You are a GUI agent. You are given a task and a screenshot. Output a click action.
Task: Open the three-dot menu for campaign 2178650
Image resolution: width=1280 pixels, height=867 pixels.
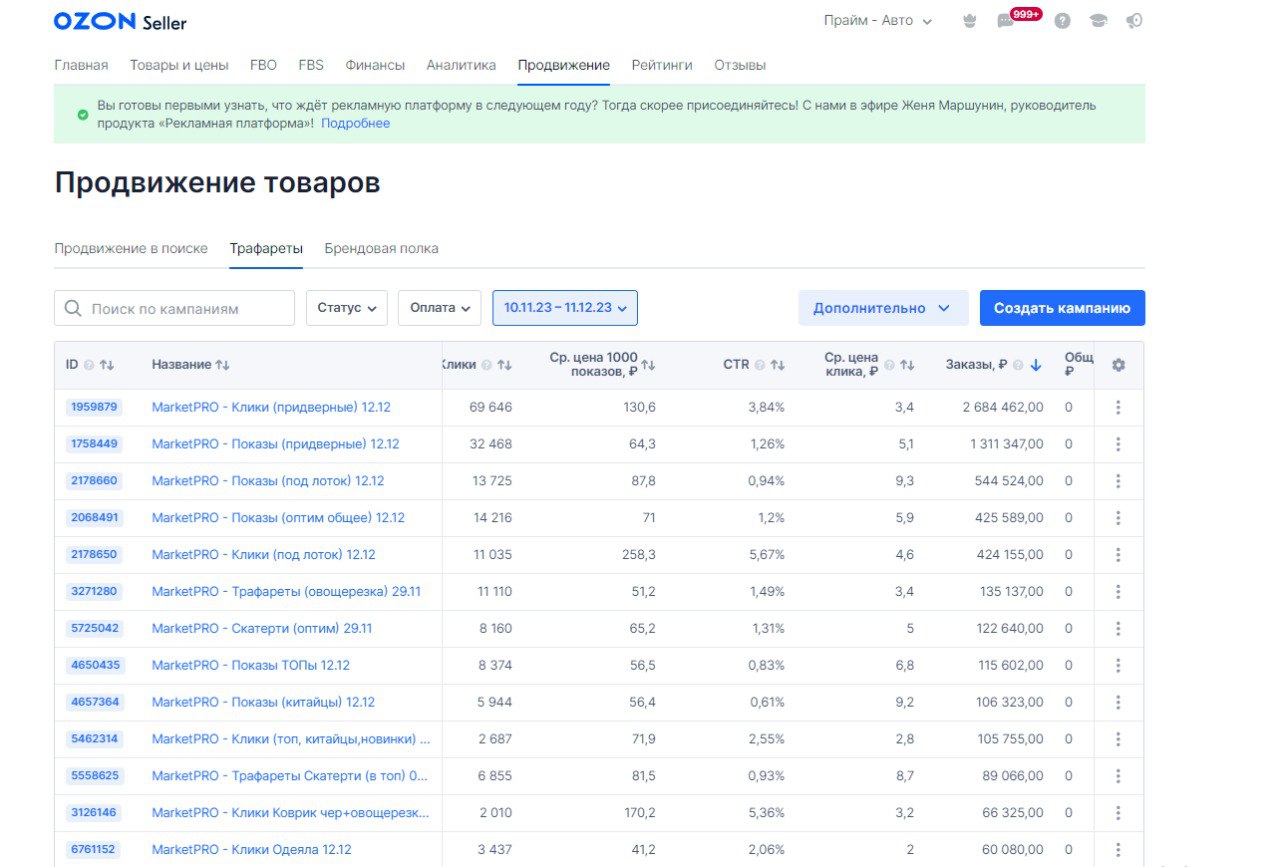point(1118,555)
